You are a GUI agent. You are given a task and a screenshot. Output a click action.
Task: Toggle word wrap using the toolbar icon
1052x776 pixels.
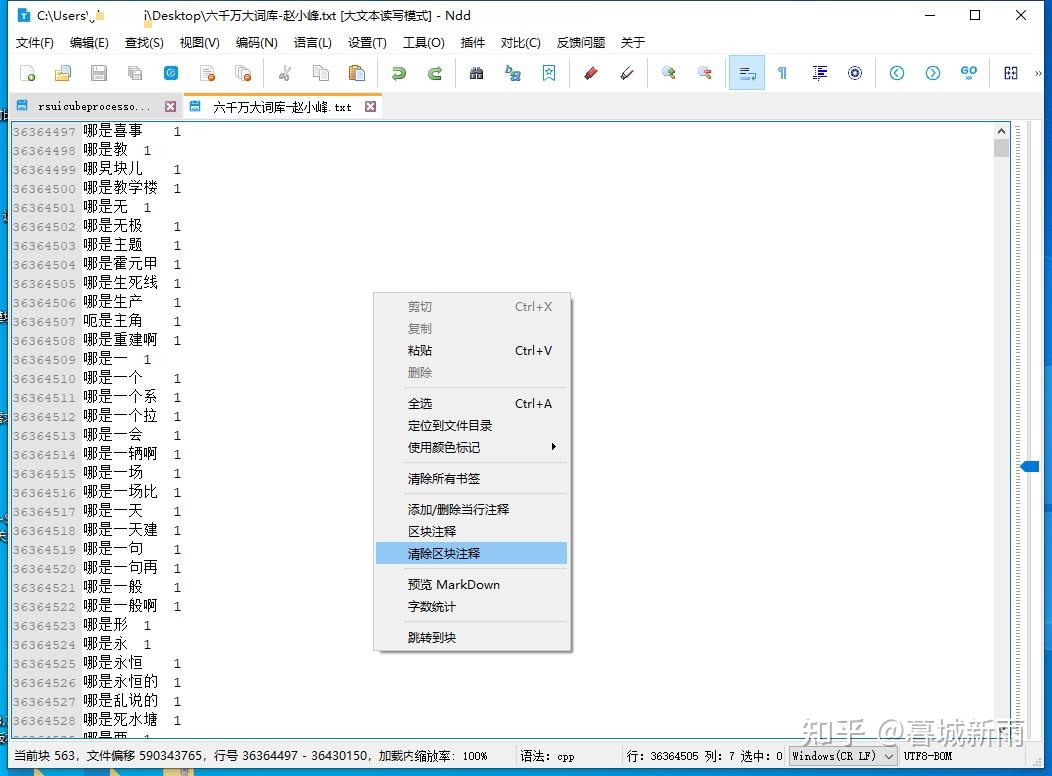click(x=745, y=73)
